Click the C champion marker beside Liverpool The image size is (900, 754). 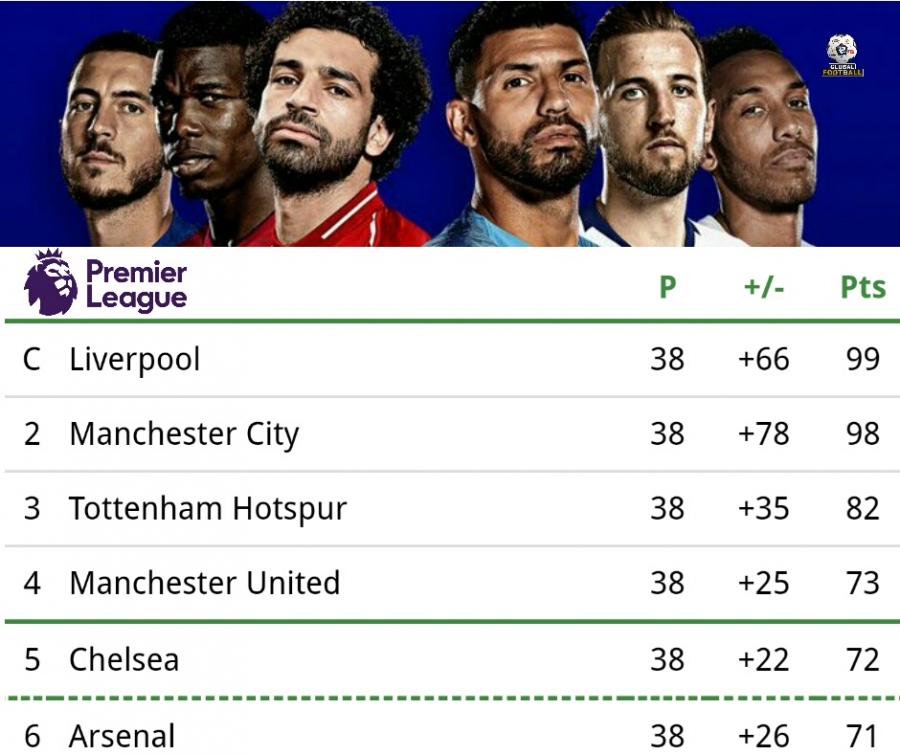click(x=32, y=359)
